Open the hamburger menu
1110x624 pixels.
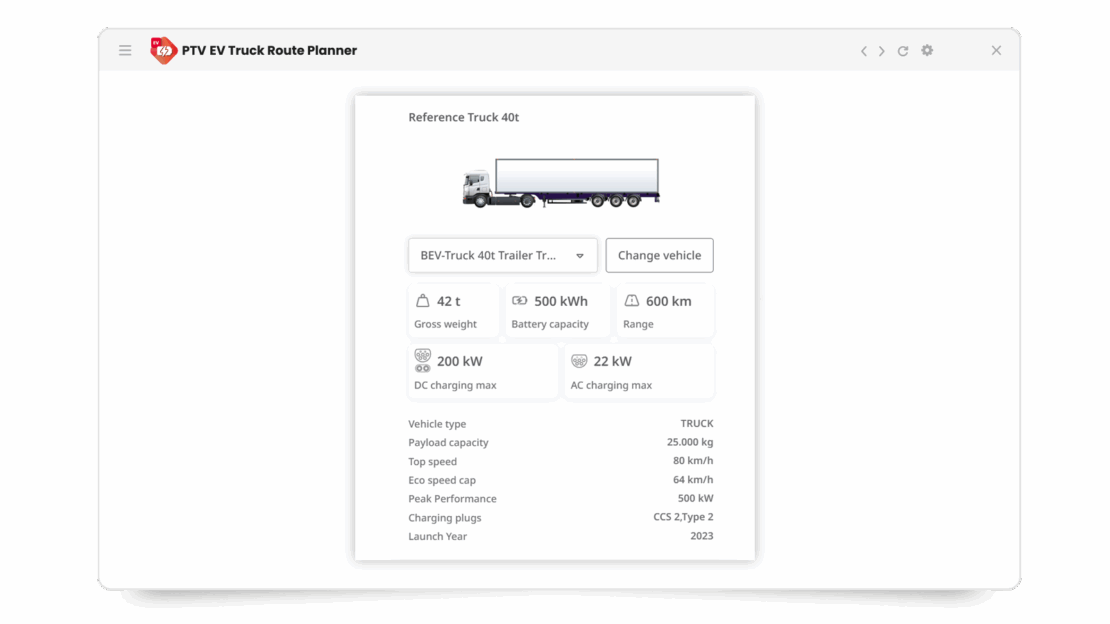click(x=125, y=50)
